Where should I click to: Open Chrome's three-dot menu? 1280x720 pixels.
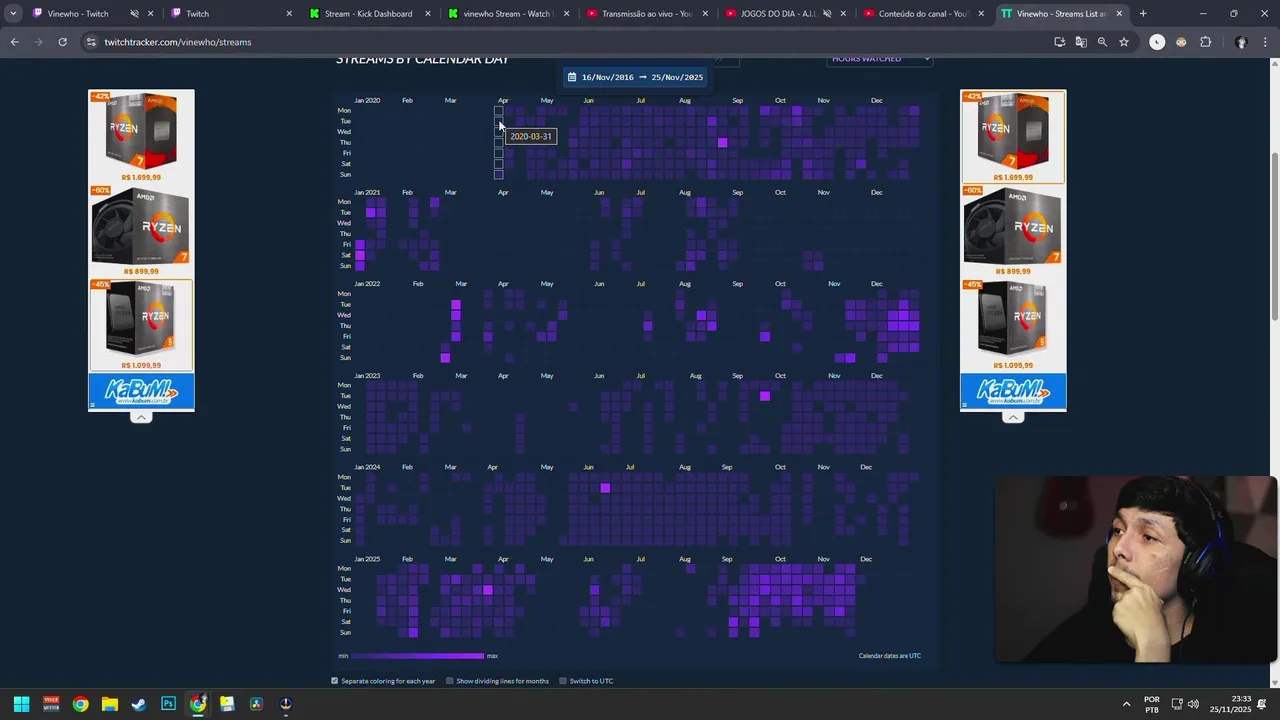1266,42
